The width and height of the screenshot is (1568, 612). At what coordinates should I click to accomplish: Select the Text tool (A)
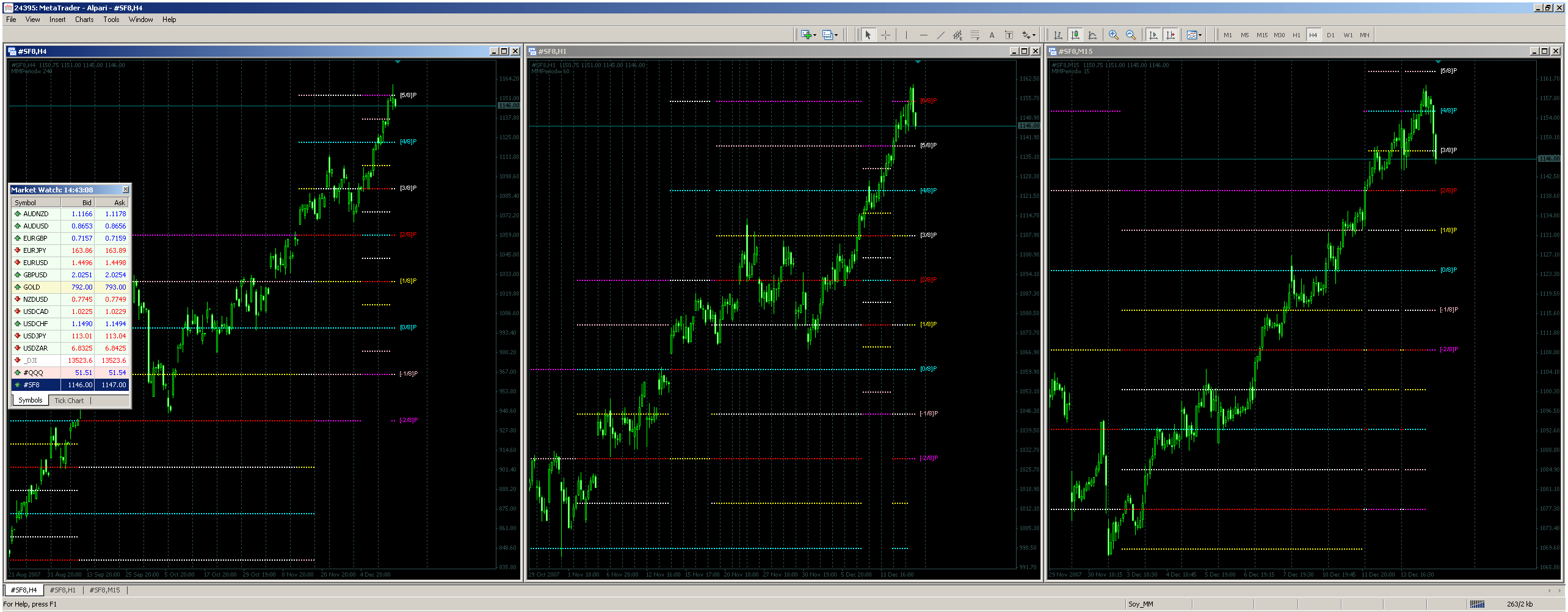point(992,35)
